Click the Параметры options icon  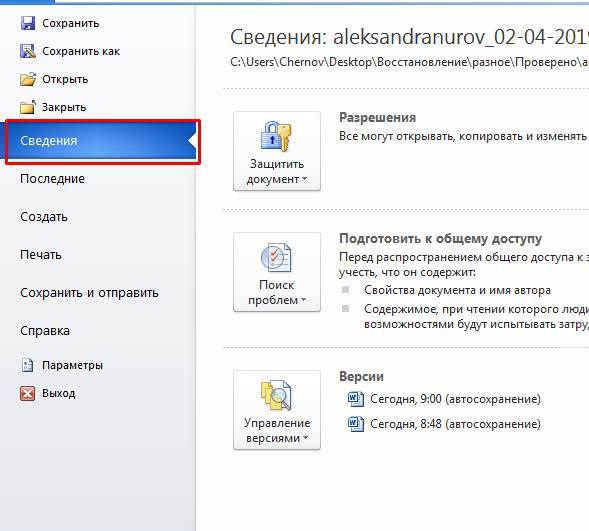pos(27,365)
